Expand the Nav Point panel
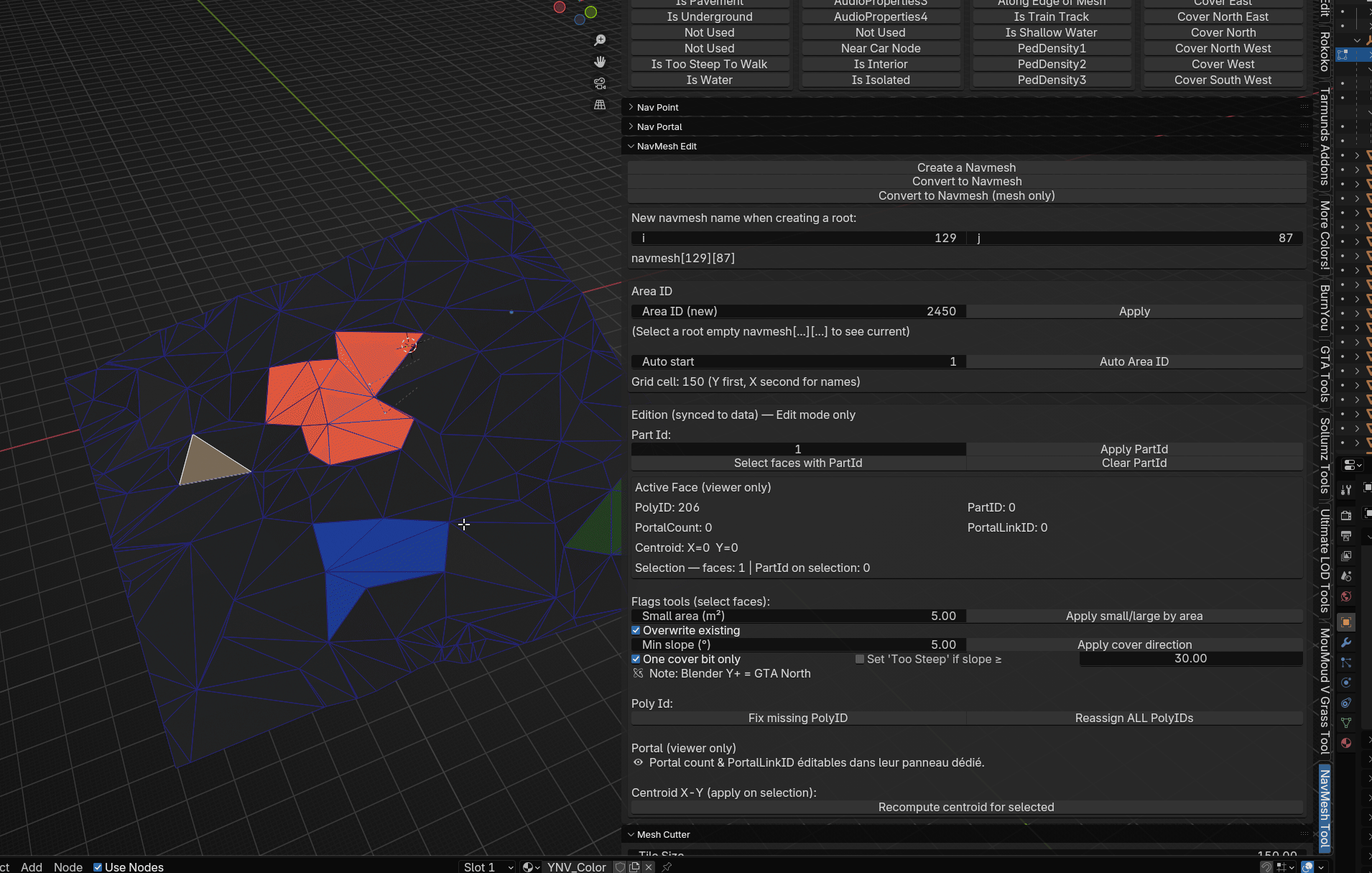Screen dimensions: 1372x873 point(657,107)
